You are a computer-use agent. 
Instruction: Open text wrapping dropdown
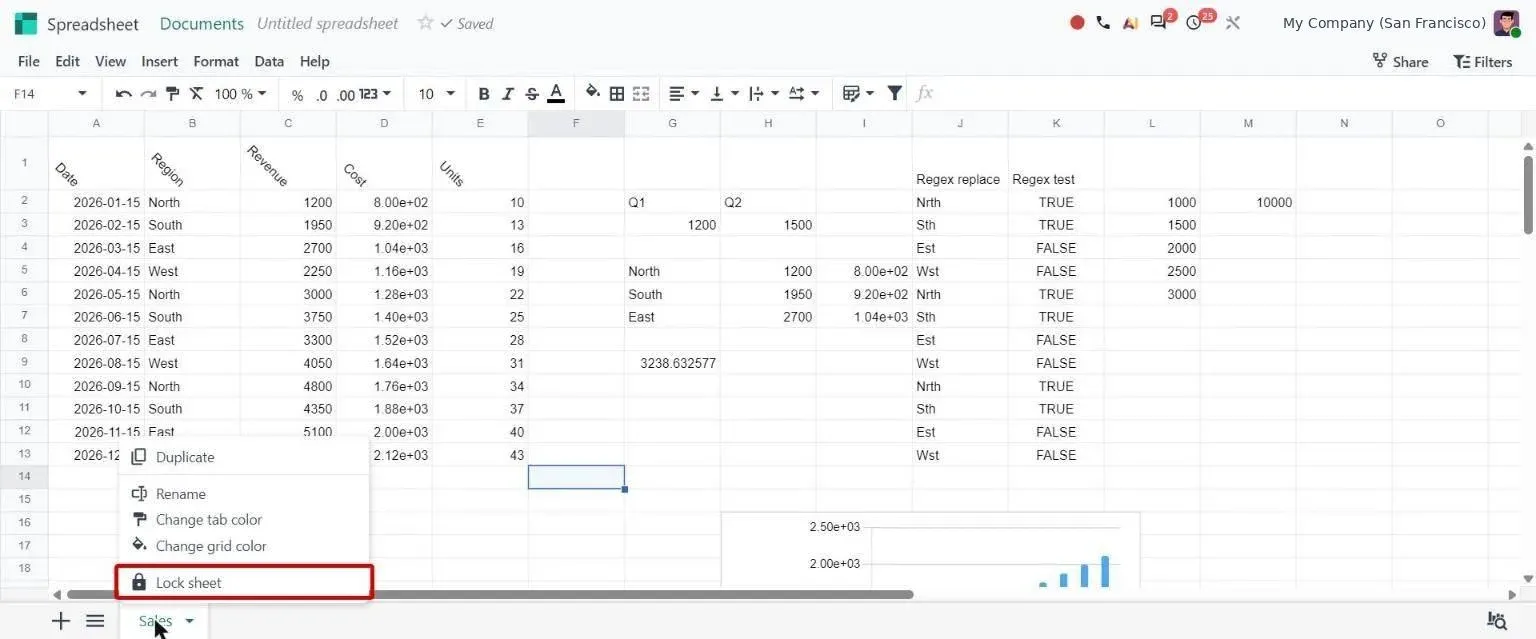pos(764,94)
